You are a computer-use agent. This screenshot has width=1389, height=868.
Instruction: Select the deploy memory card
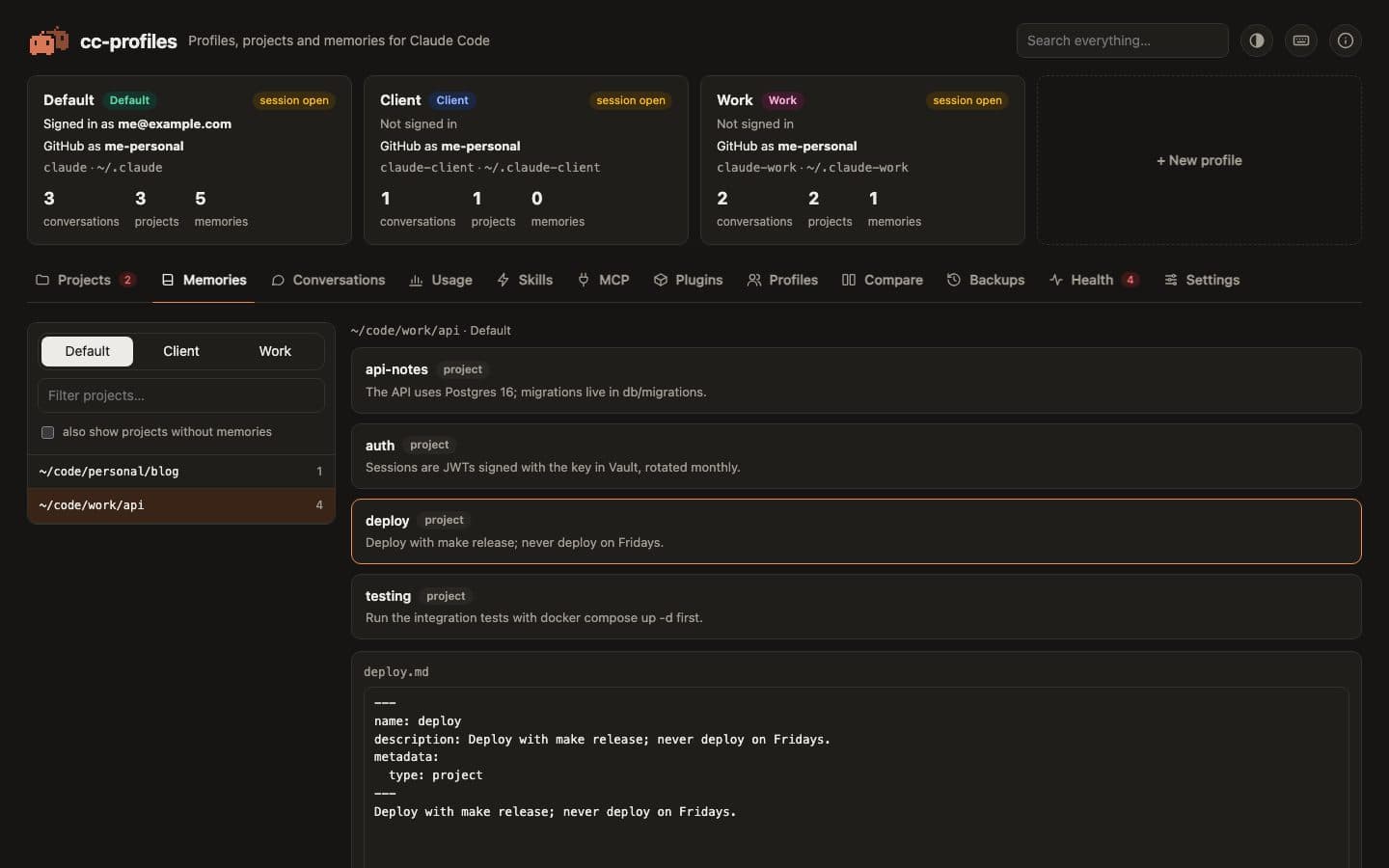click(x=857, y=531)
